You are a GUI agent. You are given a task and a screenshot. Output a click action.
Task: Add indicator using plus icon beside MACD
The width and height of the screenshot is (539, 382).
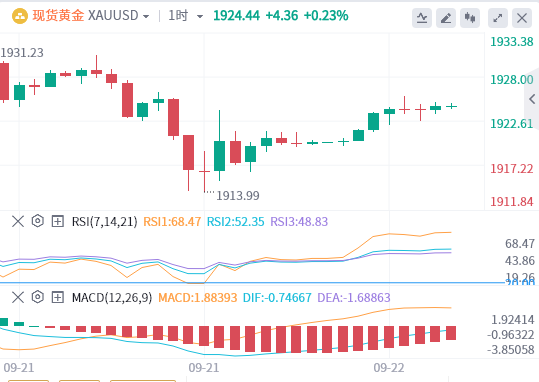[x=57, y=297]
